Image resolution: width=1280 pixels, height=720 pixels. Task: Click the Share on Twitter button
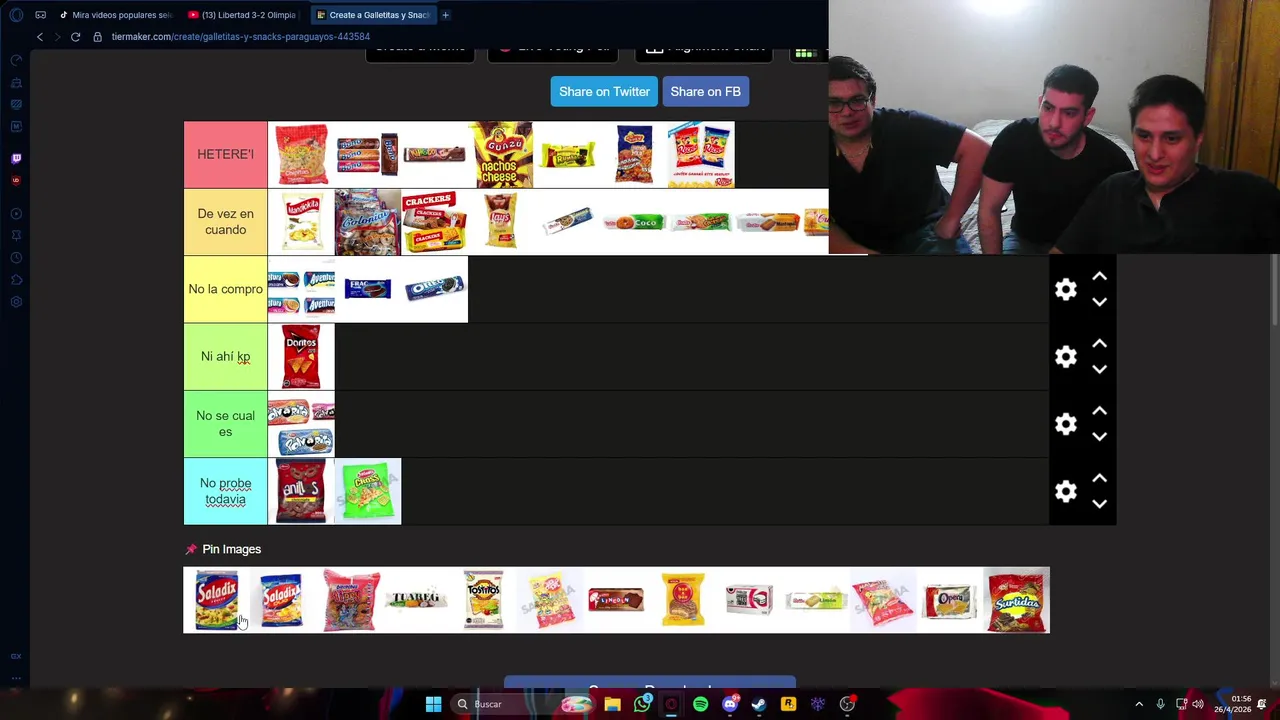604,91
